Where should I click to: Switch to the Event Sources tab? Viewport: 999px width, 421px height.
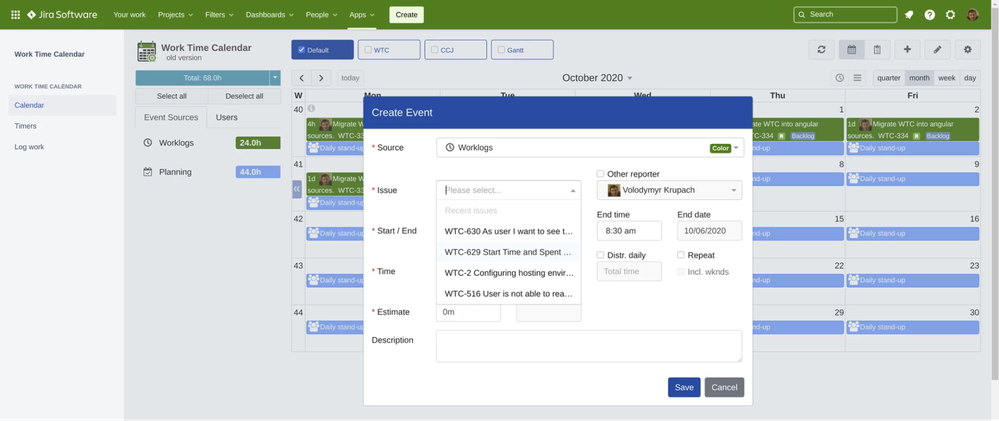(171, 117)
